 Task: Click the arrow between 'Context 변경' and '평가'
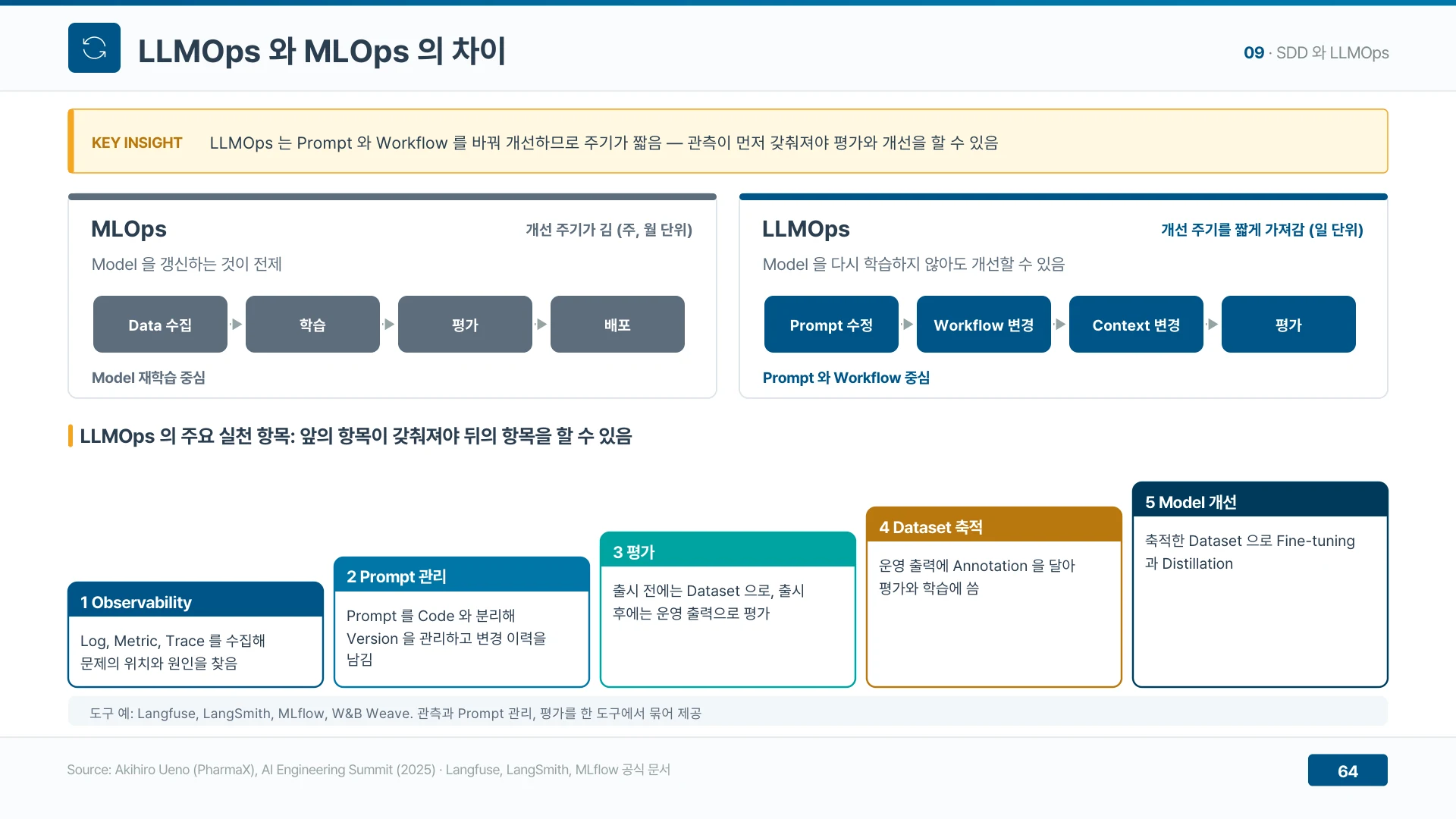click(x=1213, y=325)
